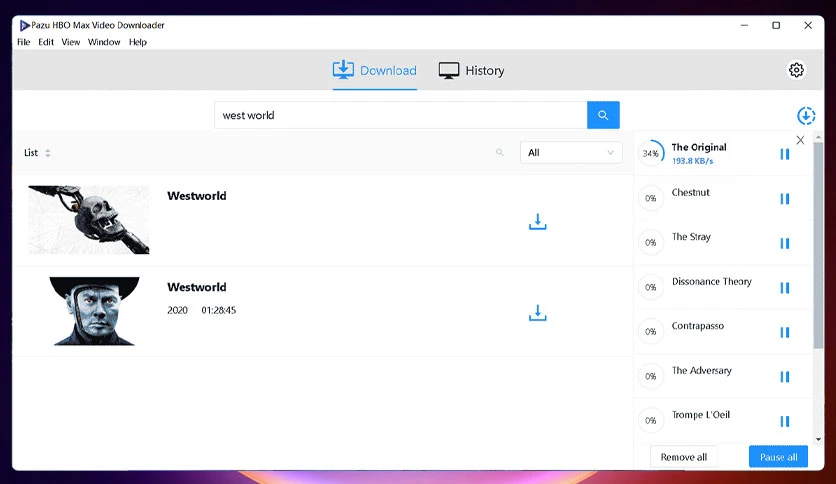The width and height of the screenshot is (836, 484).
Task: Click the Dissonance Theory episode title
Action: (712, 281)
